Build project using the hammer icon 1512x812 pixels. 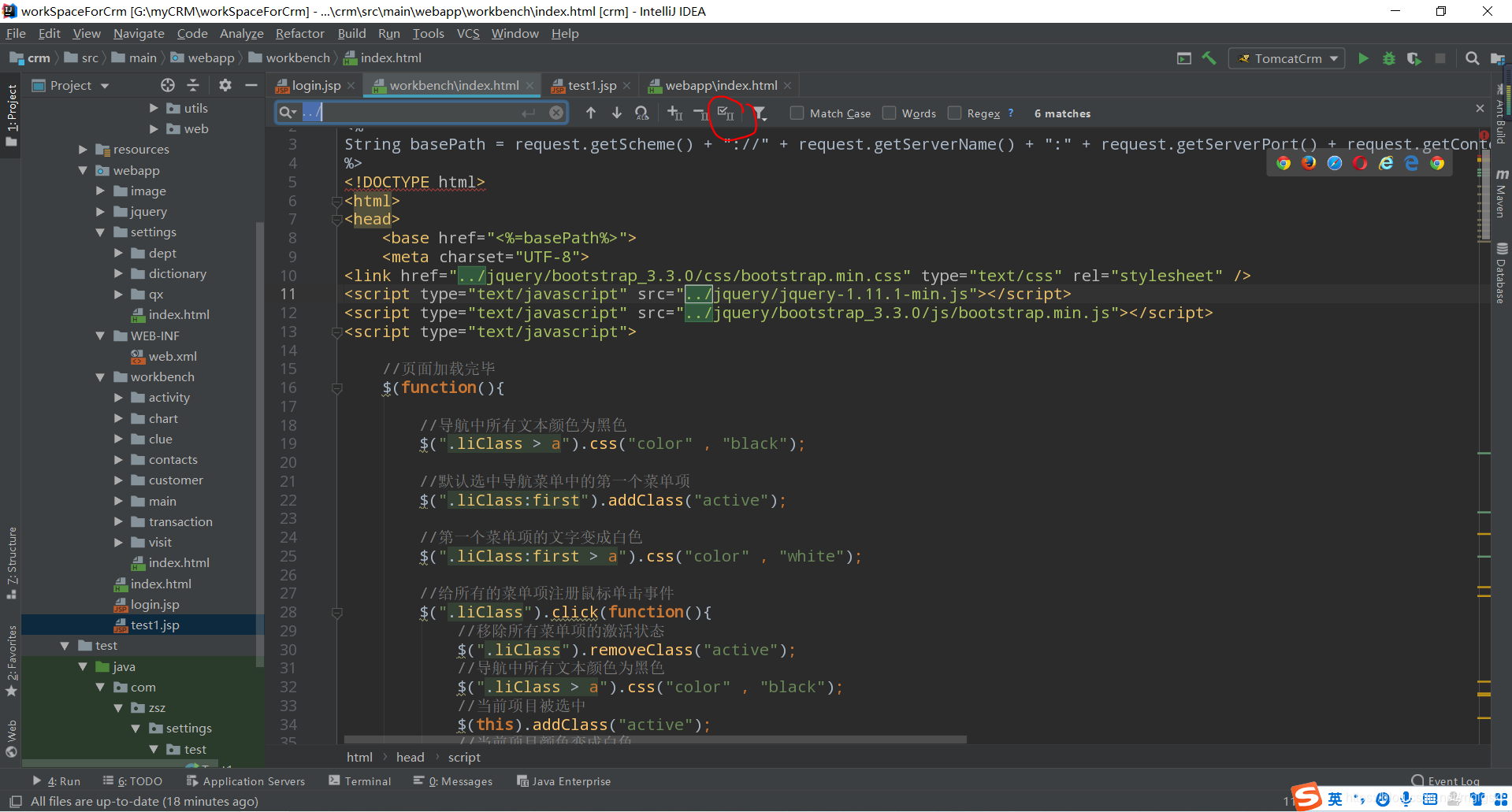(x=1209, y=58)
